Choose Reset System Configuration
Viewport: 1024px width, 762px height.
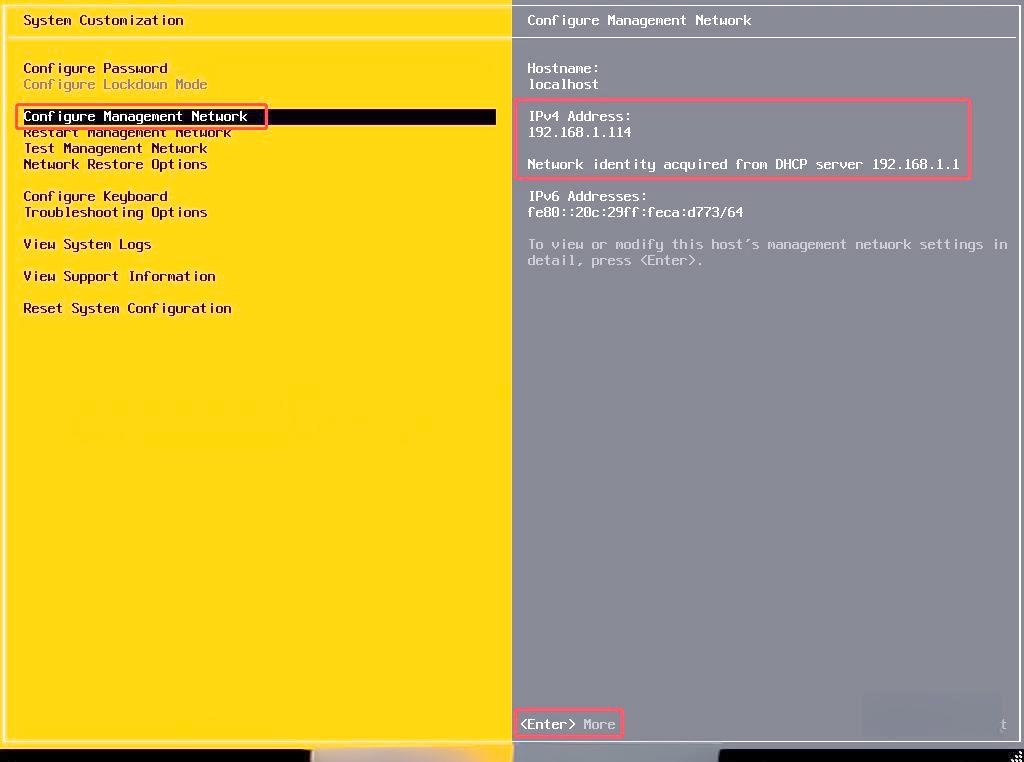point(127,309)
